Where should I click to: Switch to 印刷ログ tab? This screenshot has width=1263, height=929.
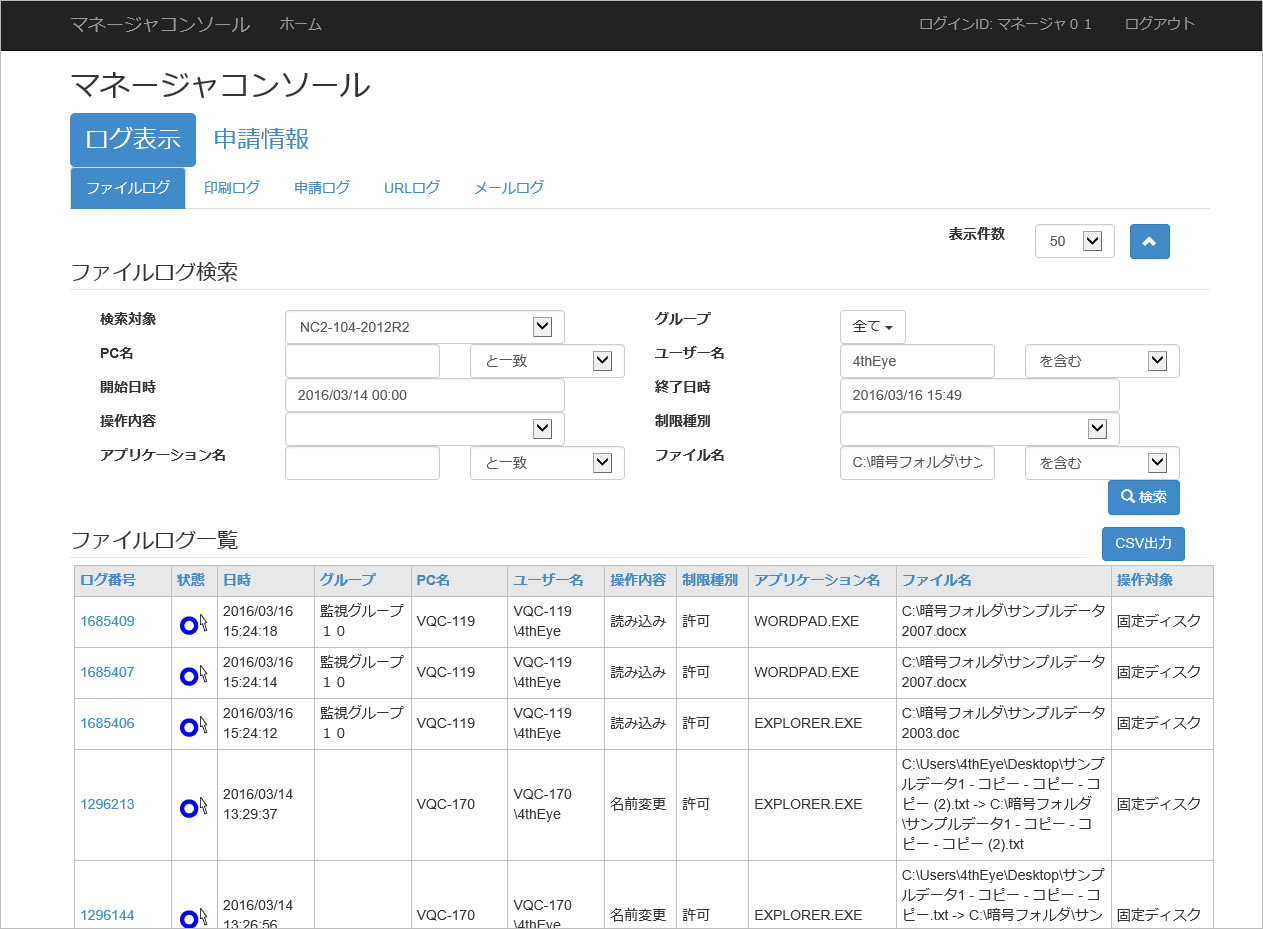pos(232,188)
